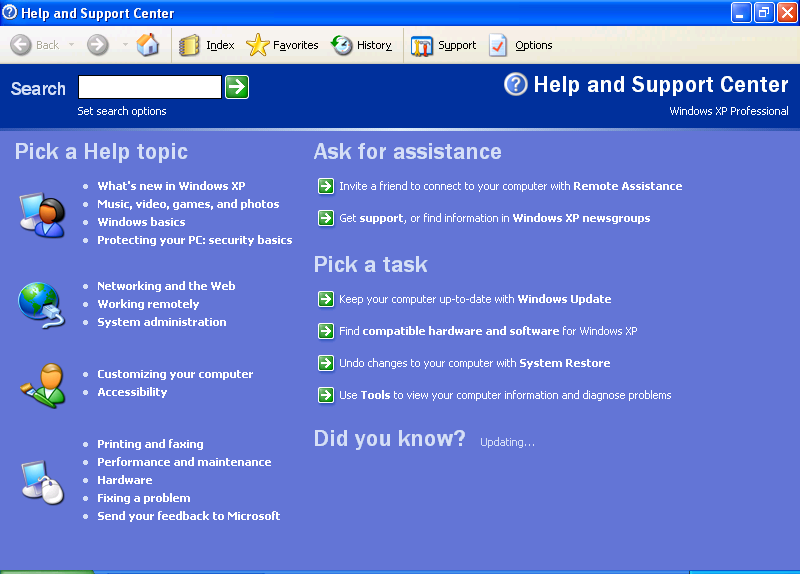Start search with green arrow button
800x574 pixels.
click(237, 87)
